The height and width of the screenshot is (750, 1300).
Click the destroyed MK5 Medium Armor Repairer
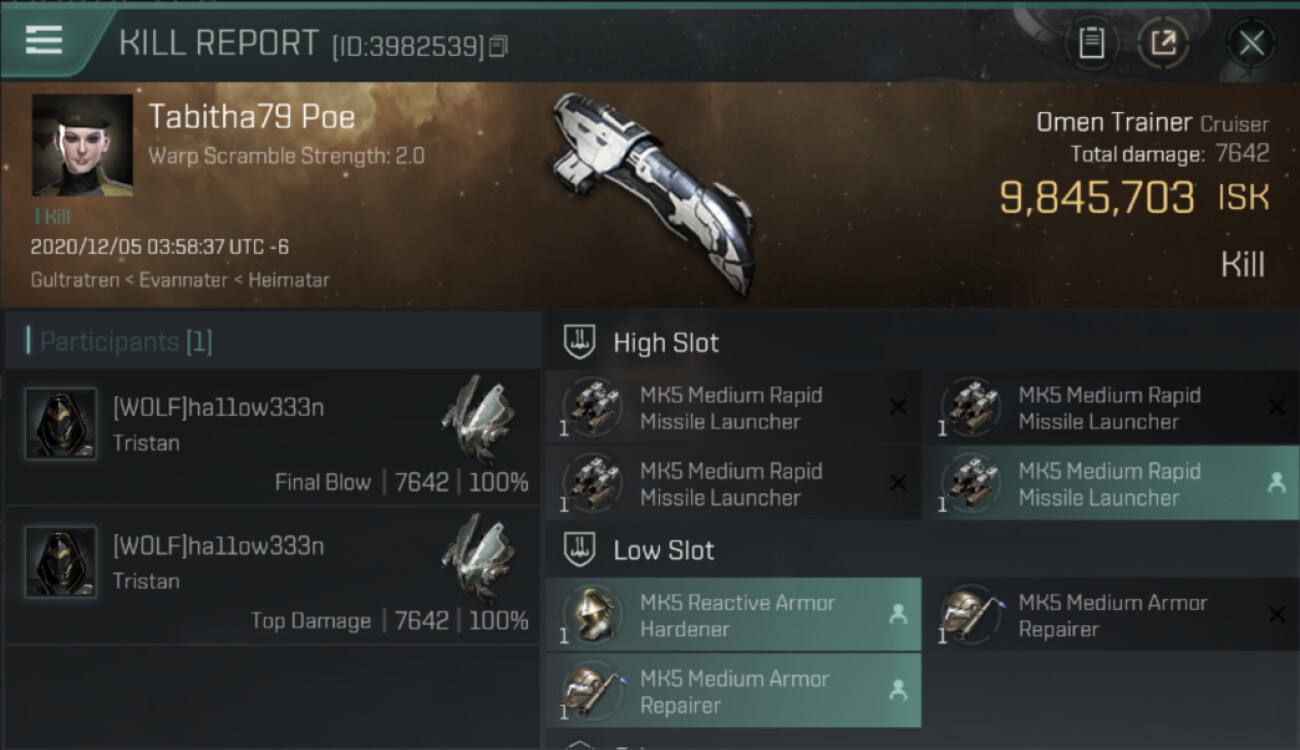(x=1110, y=616)
